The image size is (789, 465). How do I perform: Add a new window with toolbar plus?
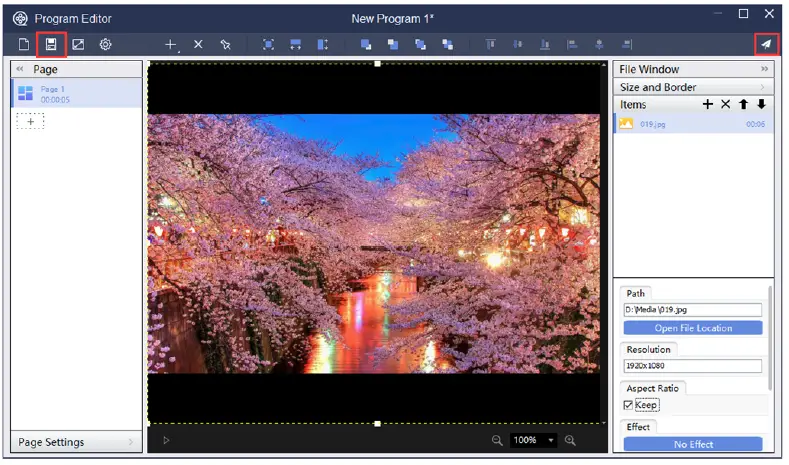(171, 45)
